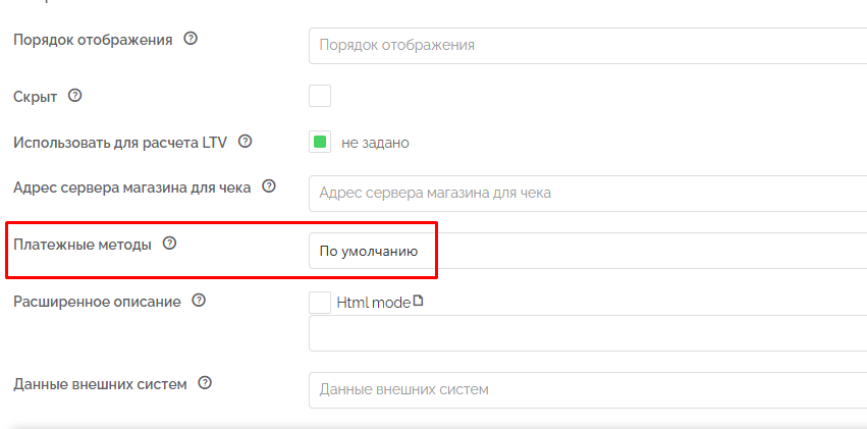The width and height of the screenshot is (867, 429).
Task: Open help hint for Платежные методы
Action: (169, 243)
